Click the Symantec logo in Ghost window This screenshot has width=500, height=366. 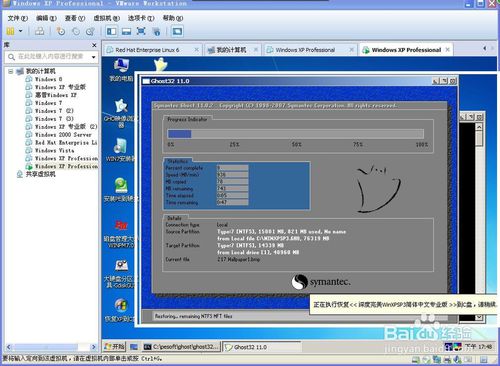point(321,282)
